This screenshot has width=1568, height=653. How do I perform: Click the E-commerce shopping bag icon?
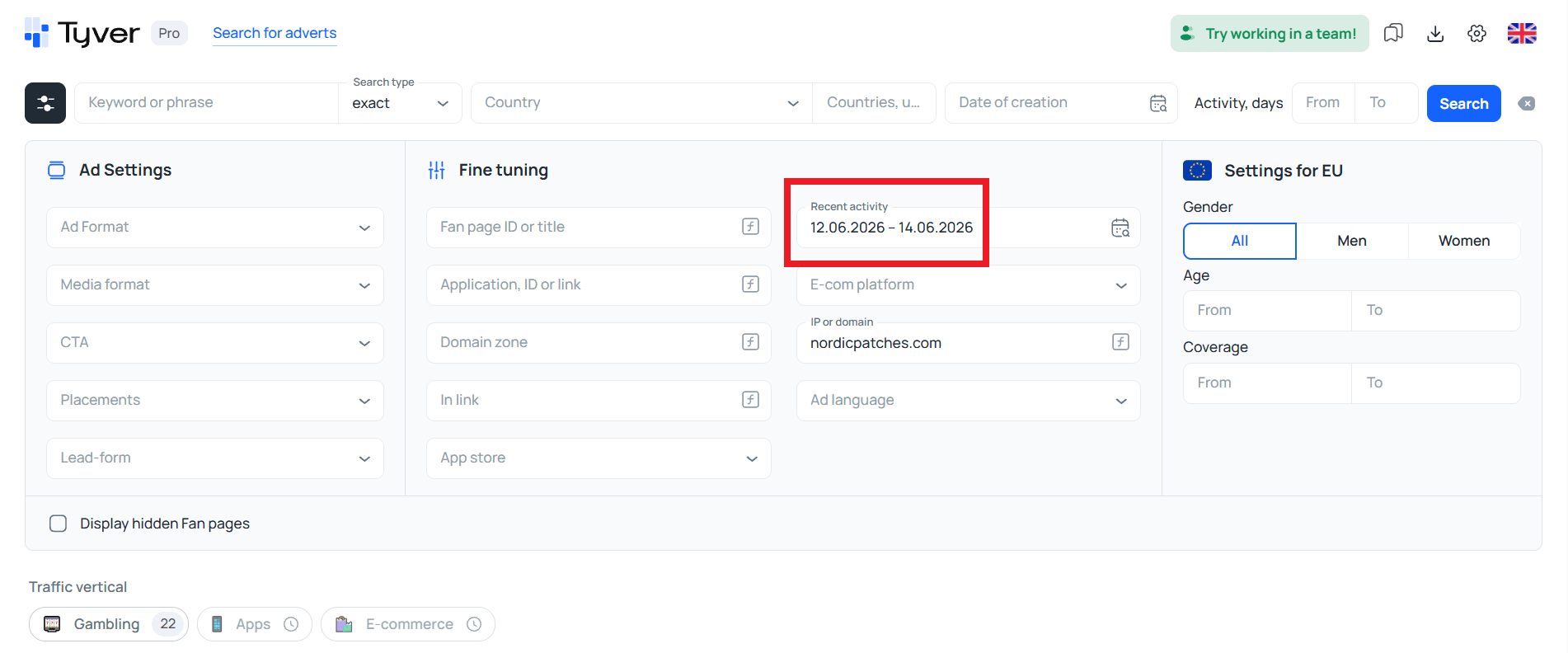pyautogui.click(x=344, y=624)
